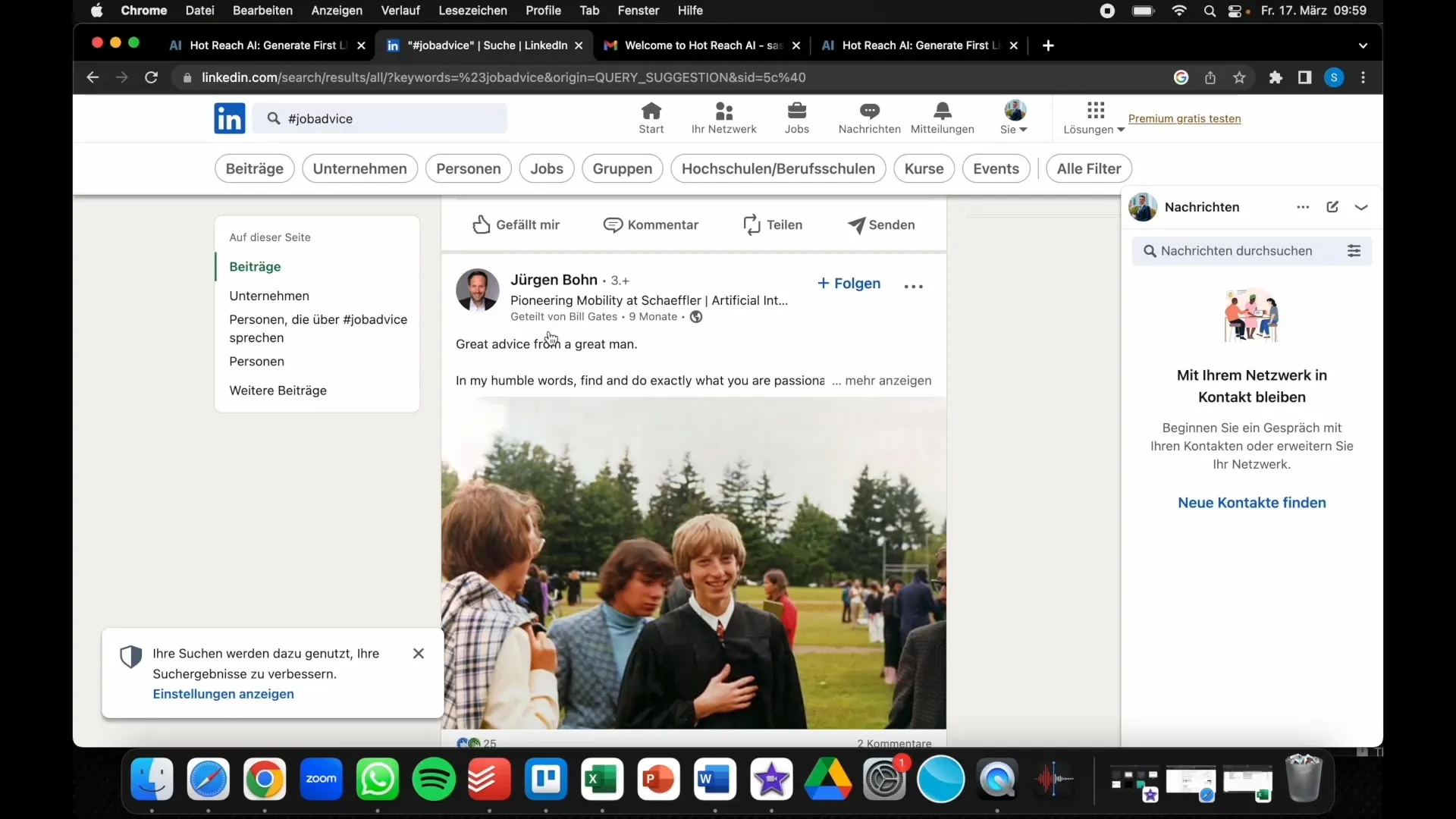Go back to previous page

(93, 77)
